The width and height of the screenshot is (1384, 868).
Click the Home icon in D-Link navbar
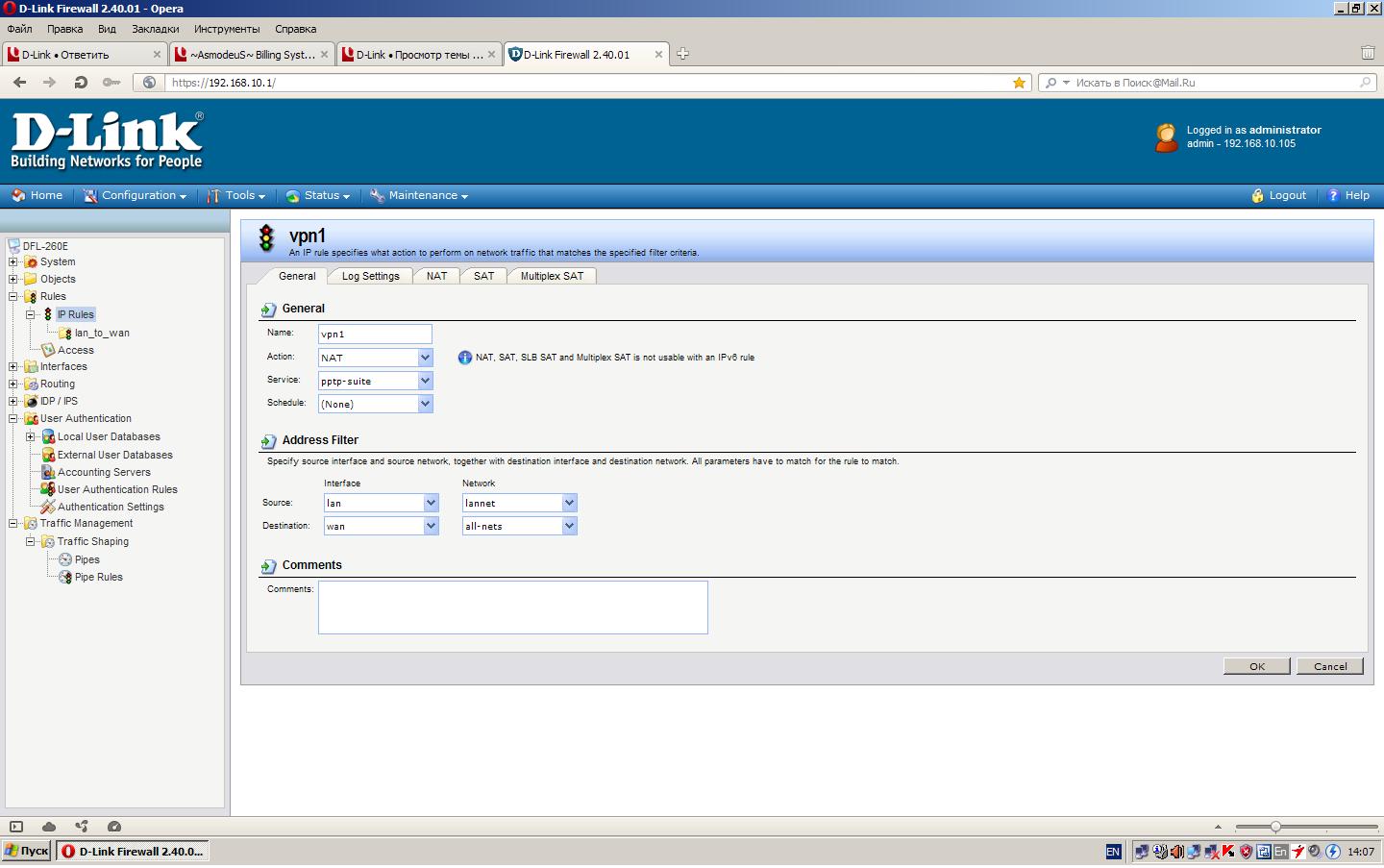point(18,196)
